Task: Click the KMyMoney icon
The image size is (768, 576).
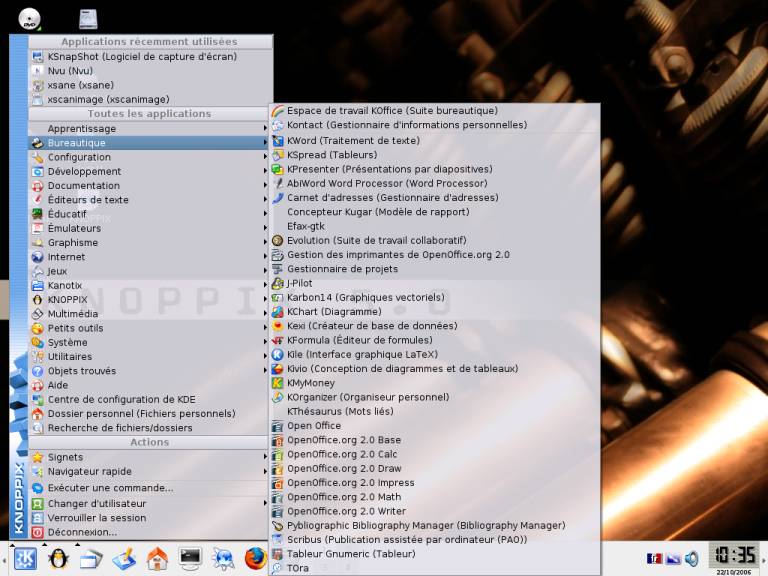Action: pyautogui.click(x=278, y=383)
